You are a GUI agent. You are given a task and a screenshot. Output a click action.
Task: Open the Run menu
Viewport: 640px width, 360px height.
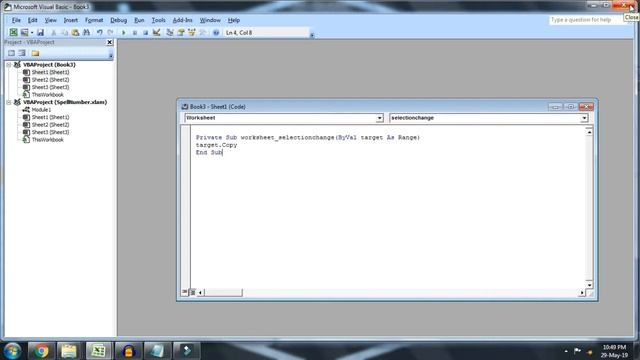click(x=139, y=20)
